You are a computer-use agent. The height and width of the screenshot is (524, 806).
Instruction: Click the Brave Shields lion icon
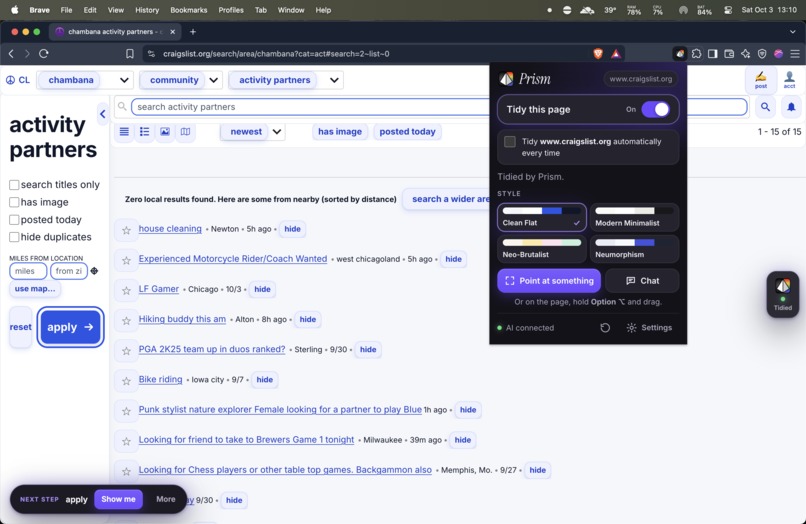(598, 53)
